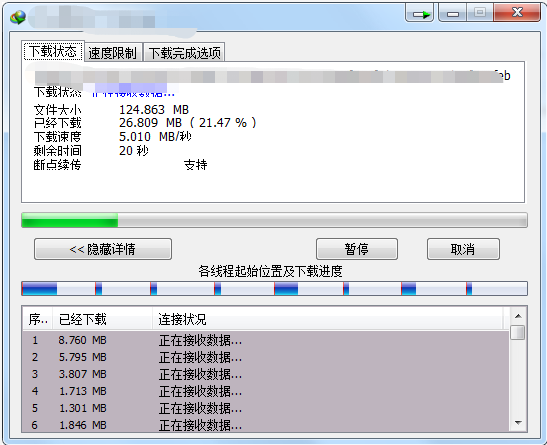Select thread row 1 with 8.760 MB

[266, 340]
